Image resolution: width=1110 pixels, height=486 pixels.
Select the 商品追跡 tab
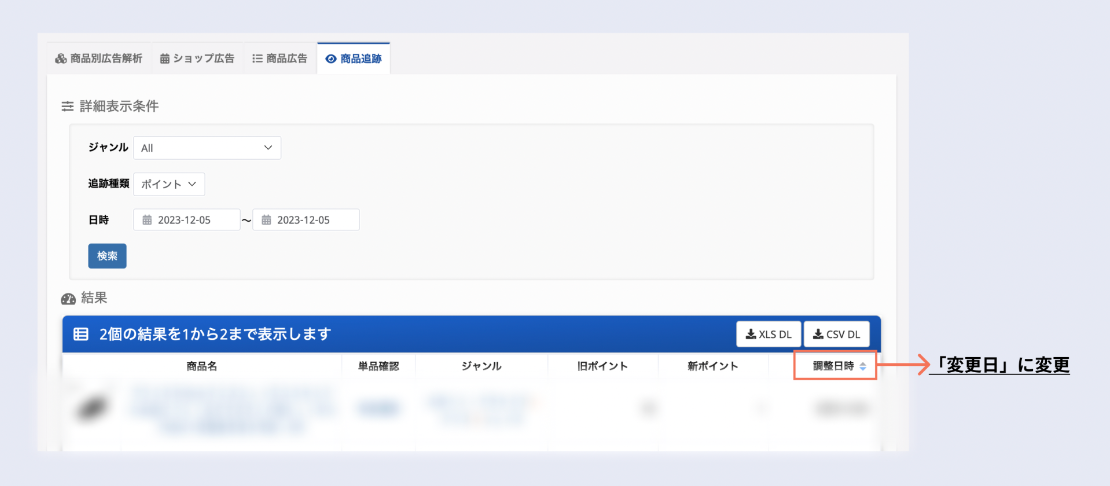[x=353, y=59]
